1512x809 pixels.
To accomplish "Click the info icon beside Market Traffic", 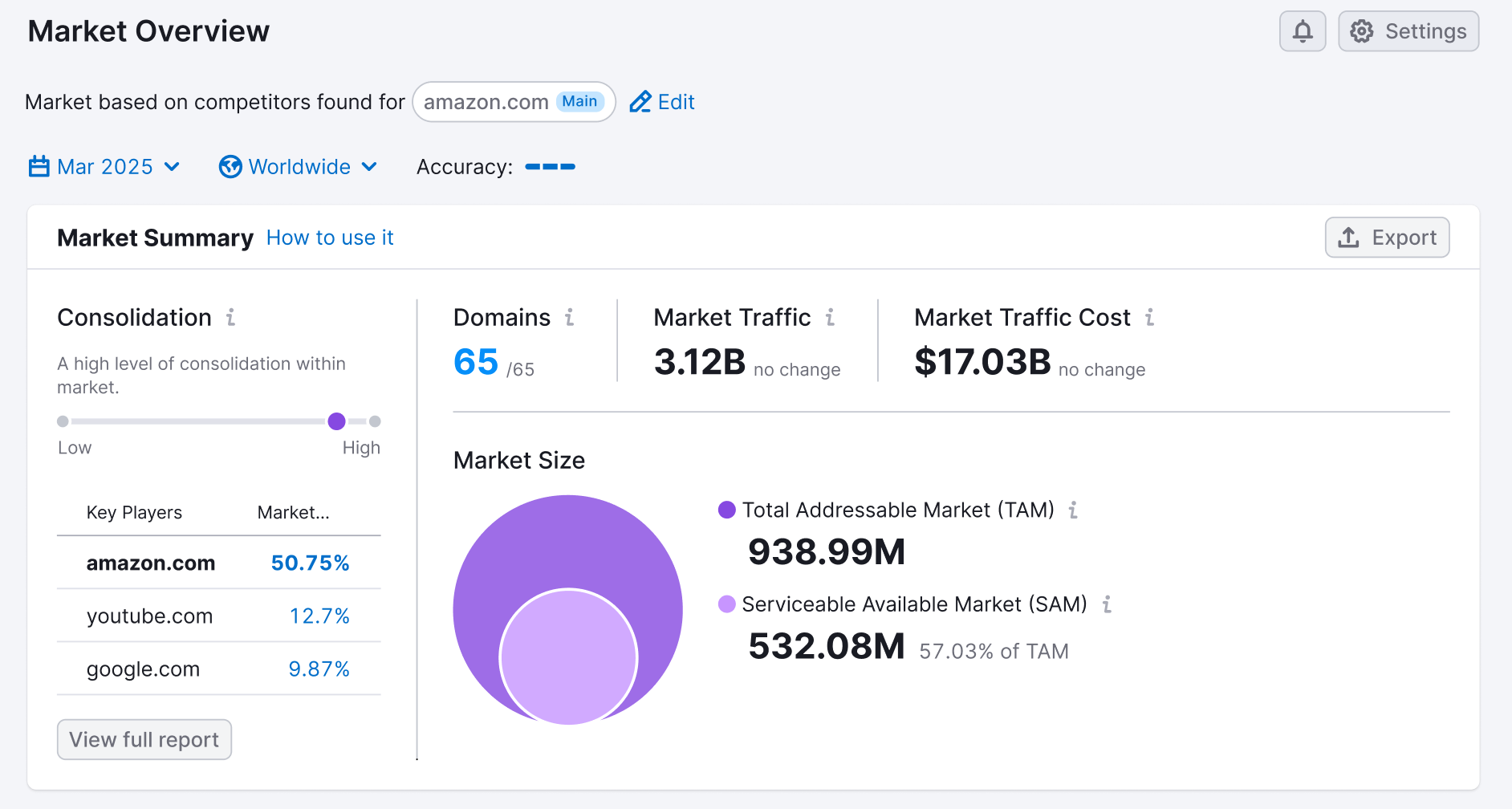I will click(x=831, y=318).
